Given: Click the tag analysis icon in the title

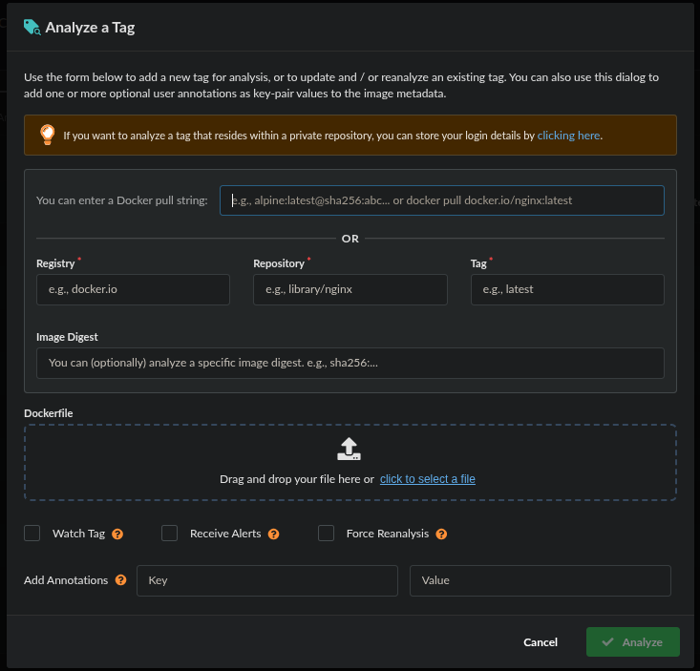Looking at the screenshot, I should click(32, 28).
